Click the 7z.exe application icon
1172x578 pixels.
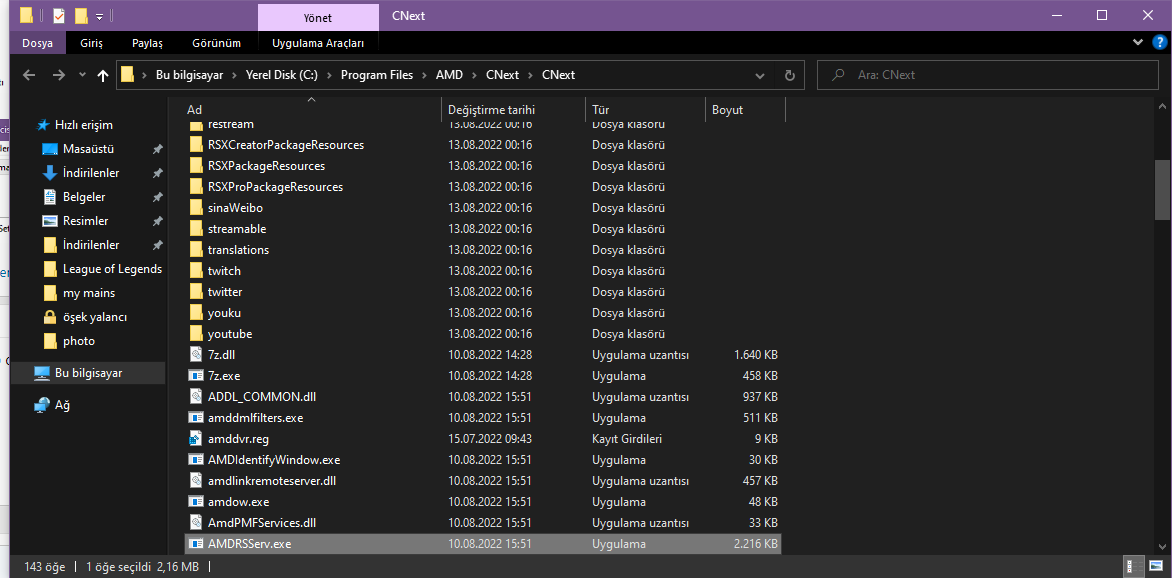tap(196, 375)
